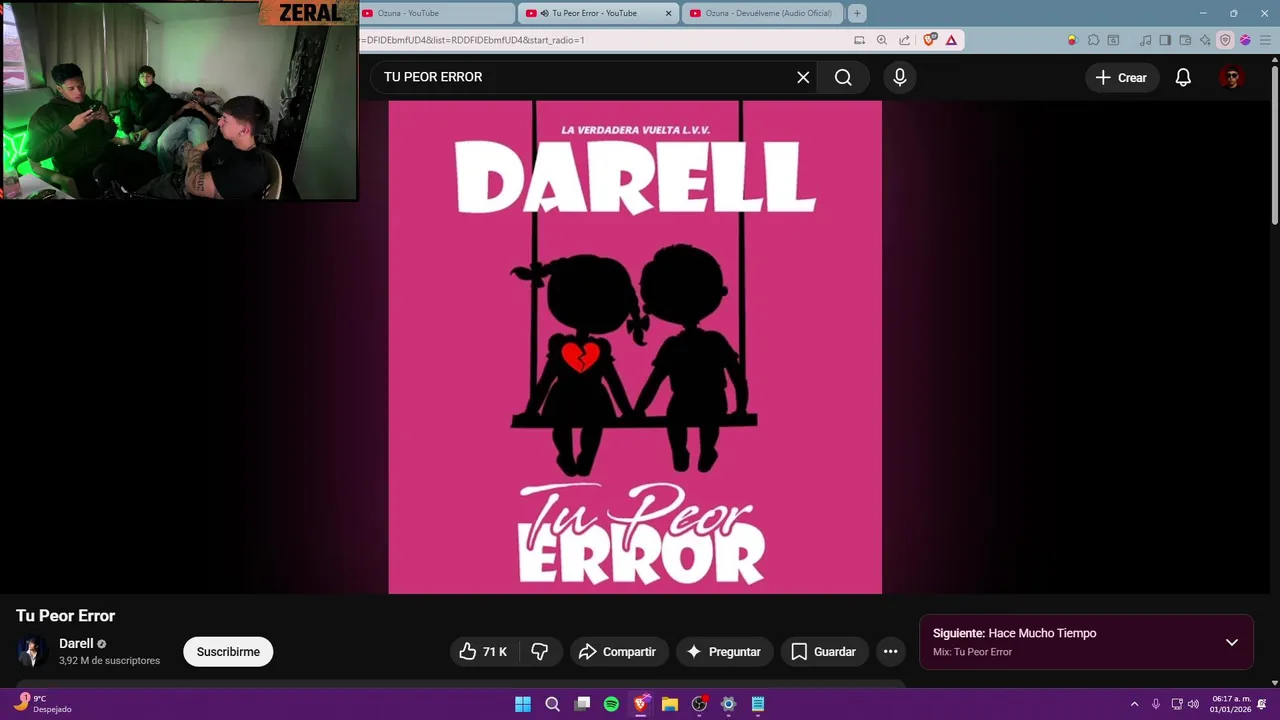
Task: Click Brave browser taskbar icon
Action: tap(640, 704)
